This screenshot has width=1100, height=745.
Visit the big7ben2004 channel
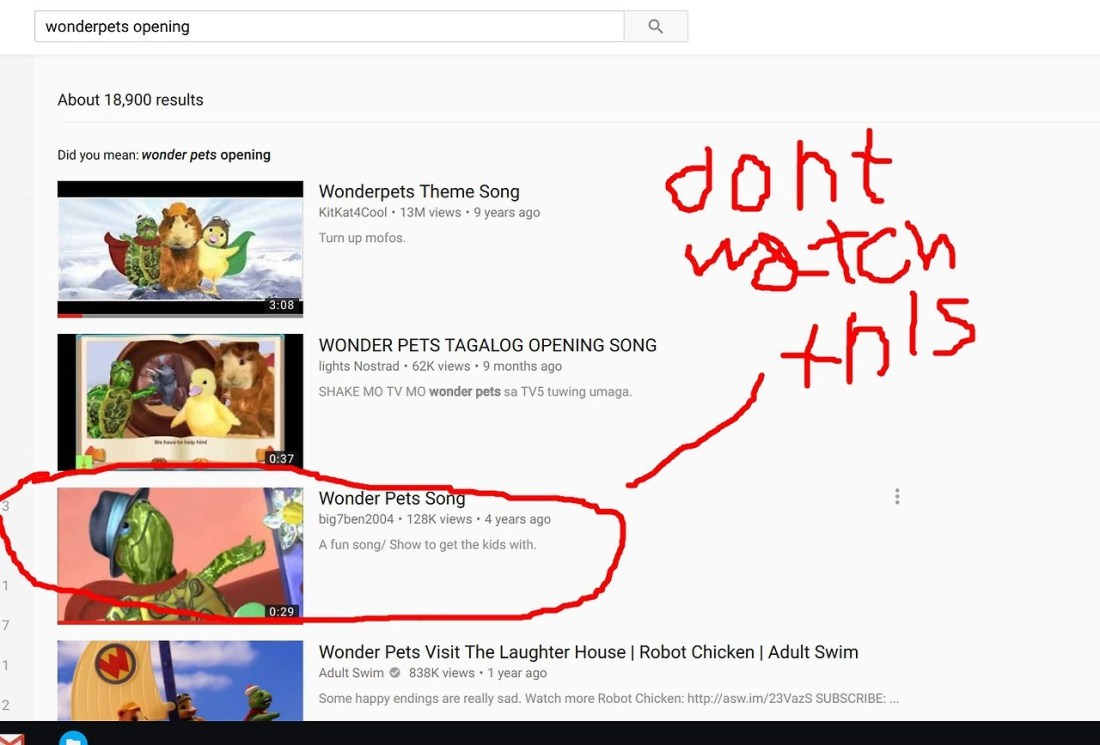(x=356, y=519)
